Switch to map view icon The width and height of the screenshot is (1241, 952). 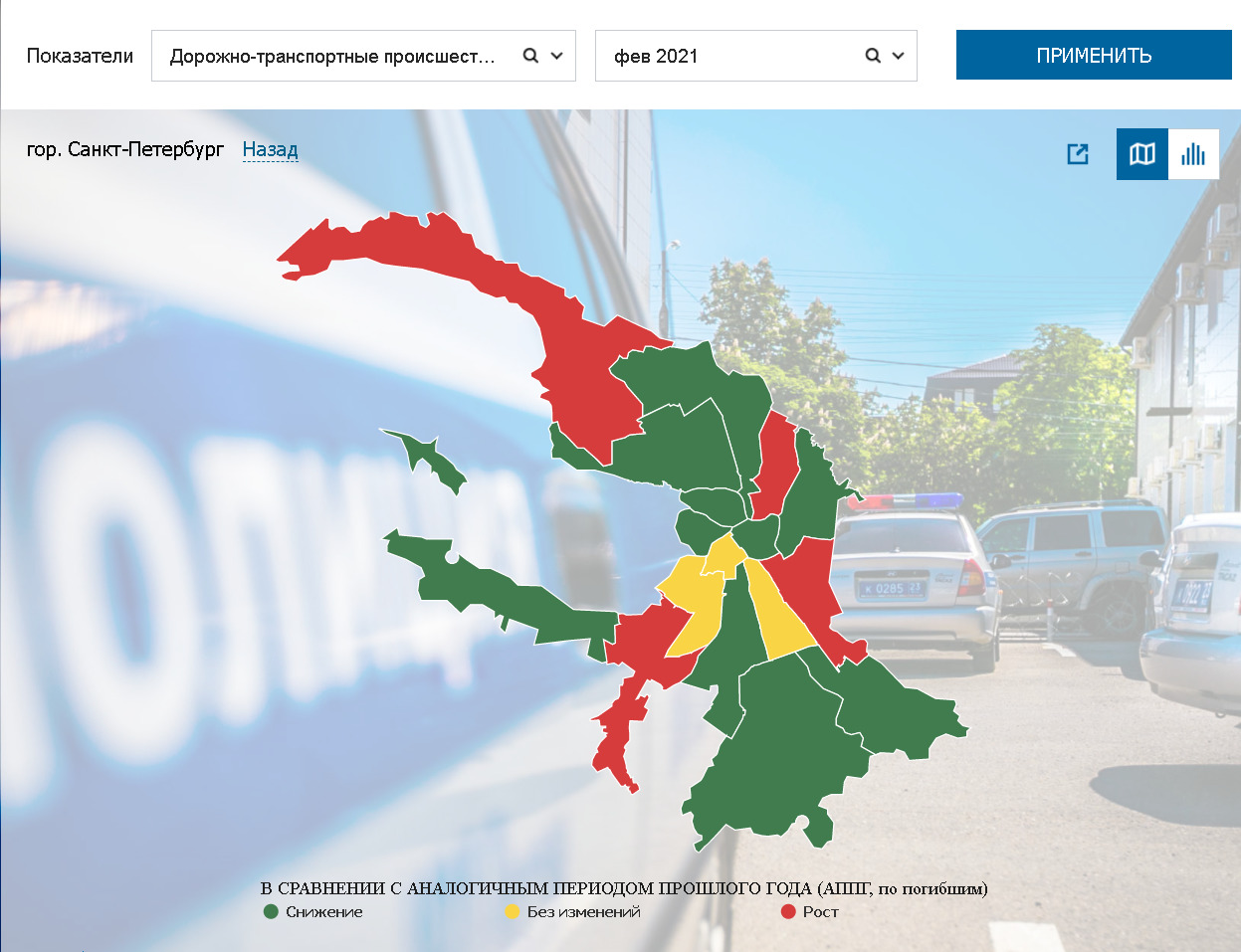1142,154
